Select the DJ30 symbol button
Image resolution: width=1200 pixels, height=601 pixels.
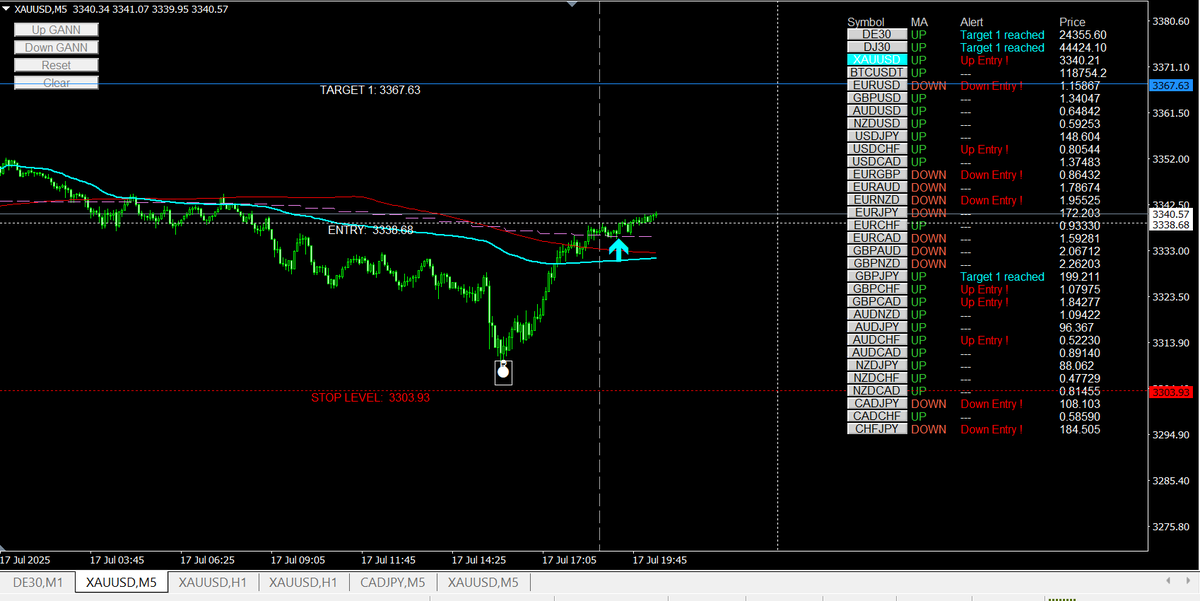[x=877, y=47]
